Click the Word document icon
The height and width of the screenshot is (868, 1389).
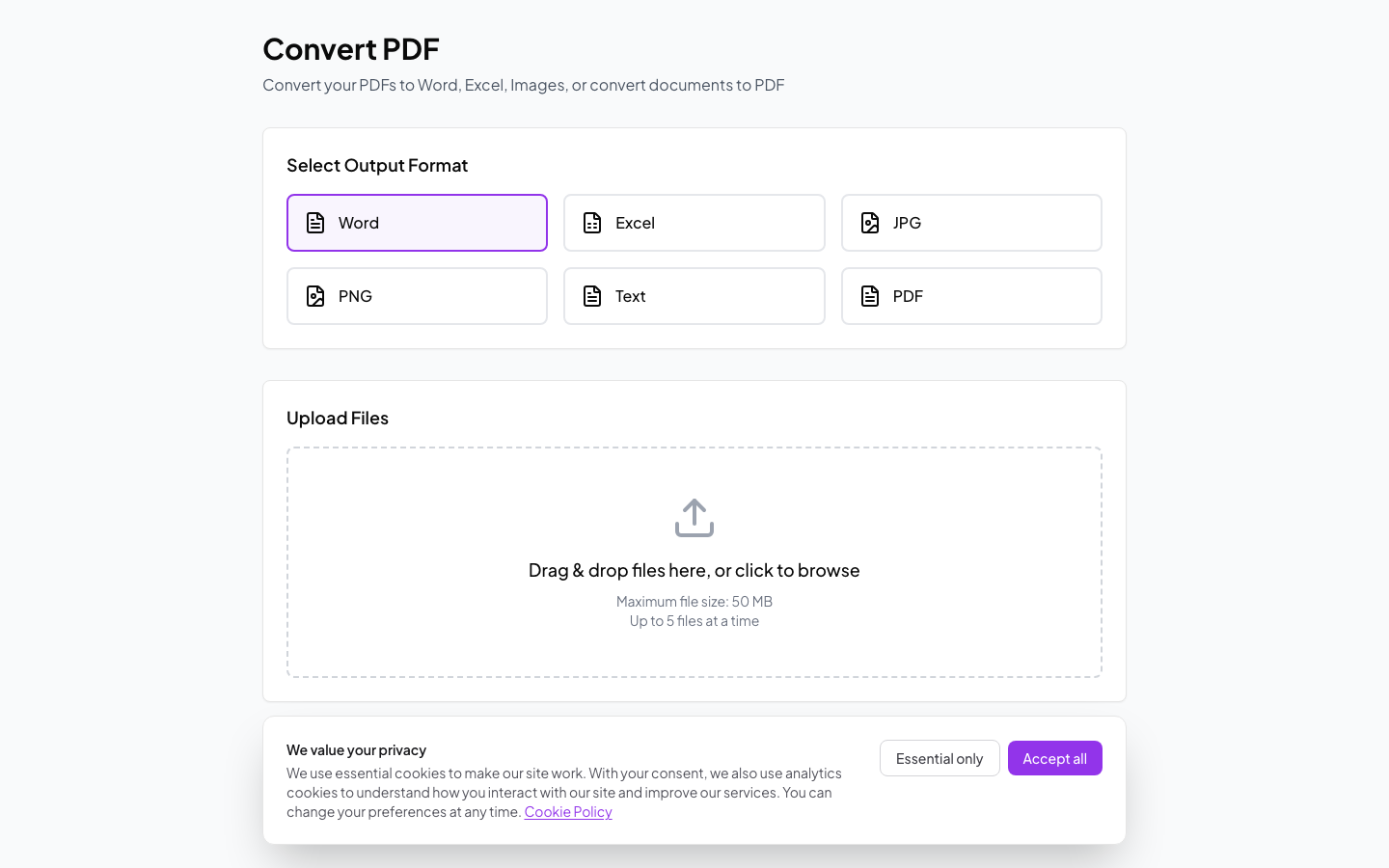[x=314, y=222]
